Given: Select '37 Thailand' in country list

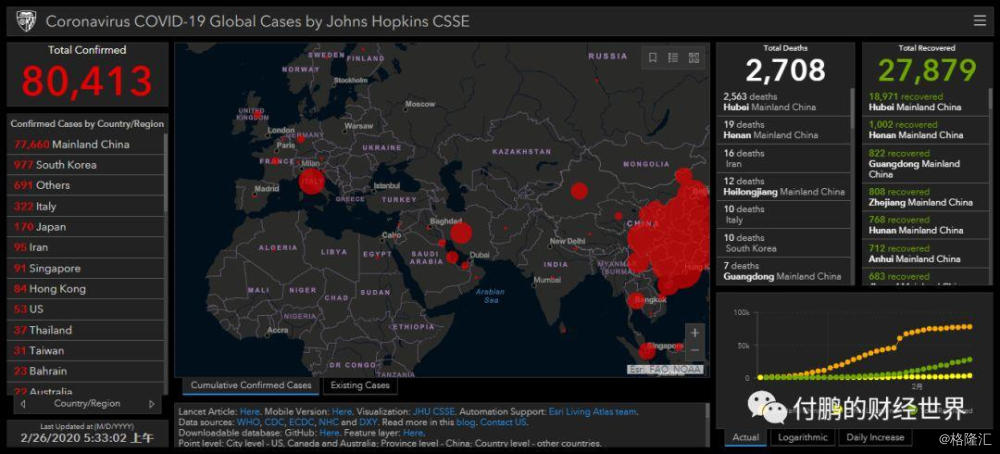Looking at the screenshot, I should pyautogui.click(x=86, y=330).
